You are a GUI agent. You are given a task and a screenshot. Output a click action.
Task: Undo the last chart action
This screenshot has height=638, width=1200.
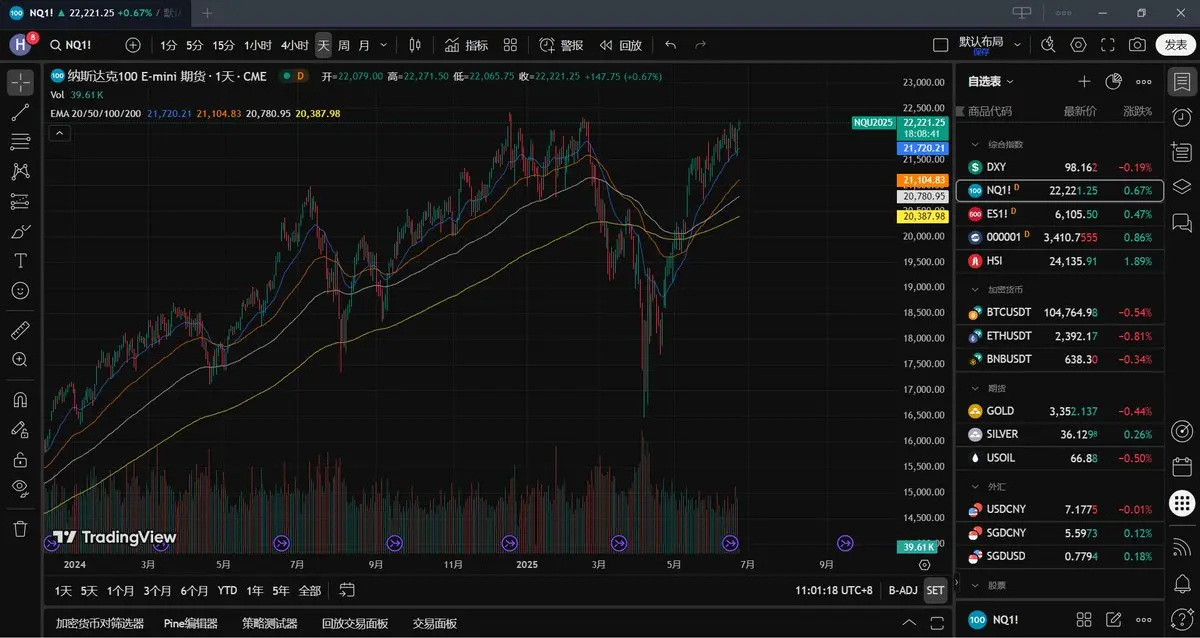(x=670, y=45)
